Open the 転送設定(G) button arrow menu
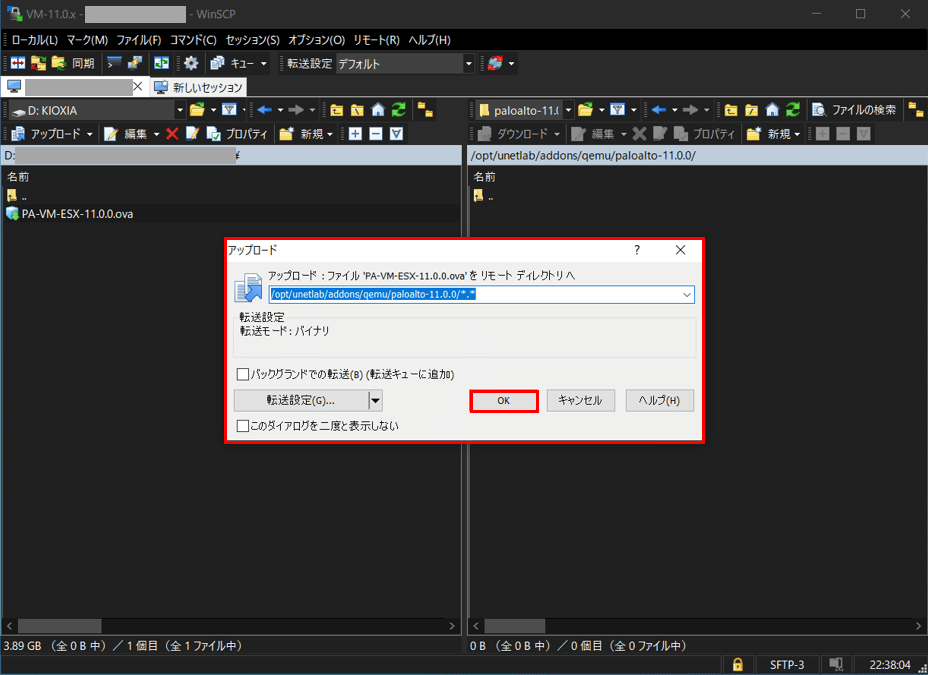The height and width of the screenshot is (675, 928). [375, 401]
